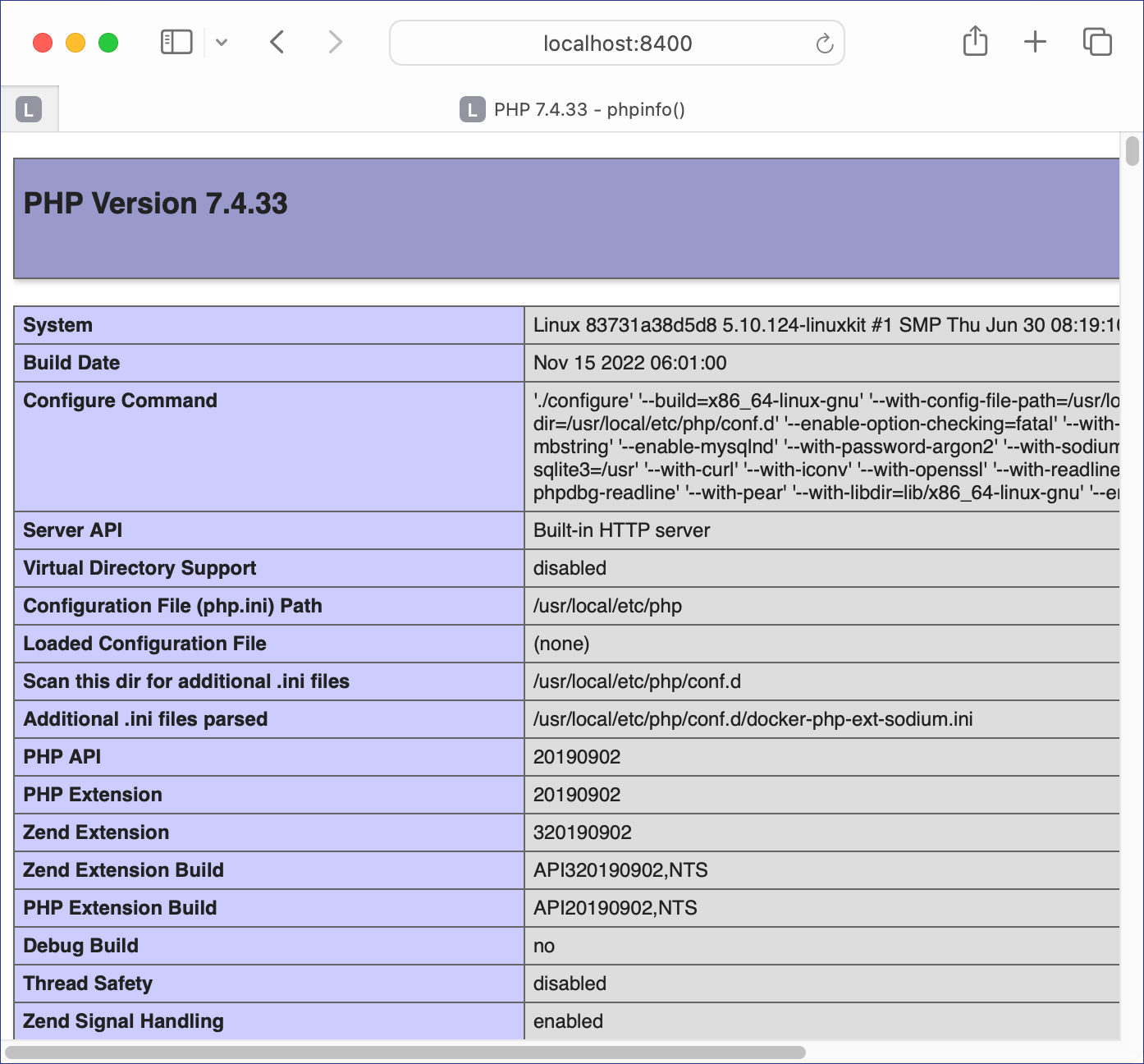Click the localhost:8400 address bar
This screenshot has width=1144, height=1064.
click(617, 44)
